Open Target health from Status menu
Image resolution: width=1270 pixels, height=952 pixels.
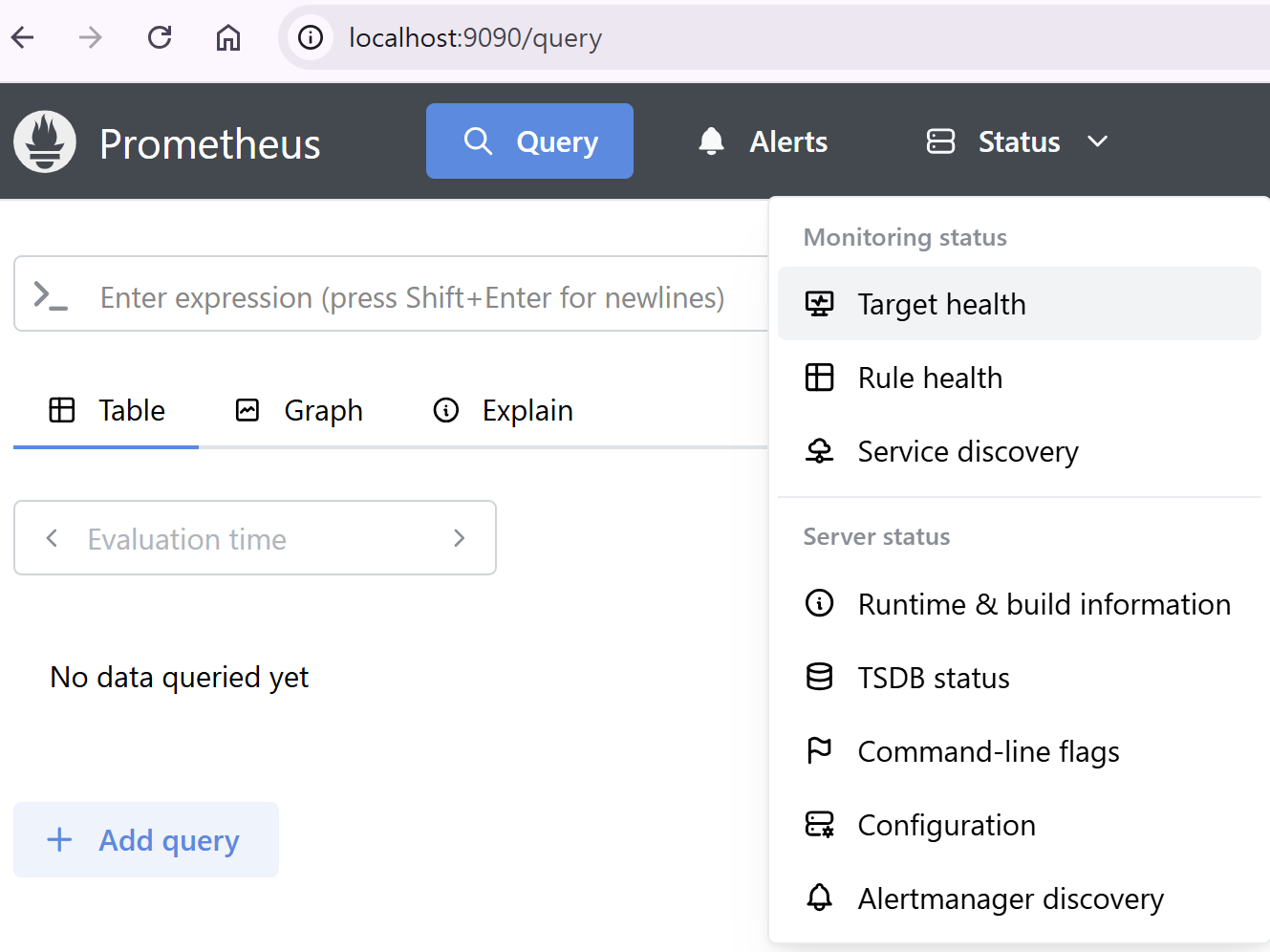941,304
